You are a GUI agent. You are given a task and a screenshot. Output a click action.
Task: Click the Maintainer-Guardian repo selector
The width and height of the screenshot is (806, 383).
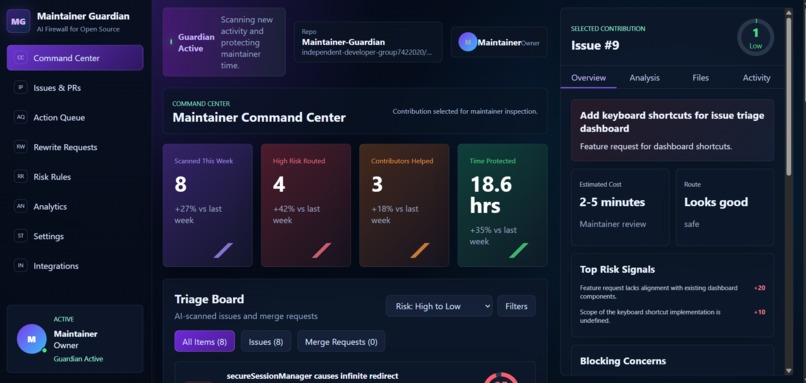368,42
